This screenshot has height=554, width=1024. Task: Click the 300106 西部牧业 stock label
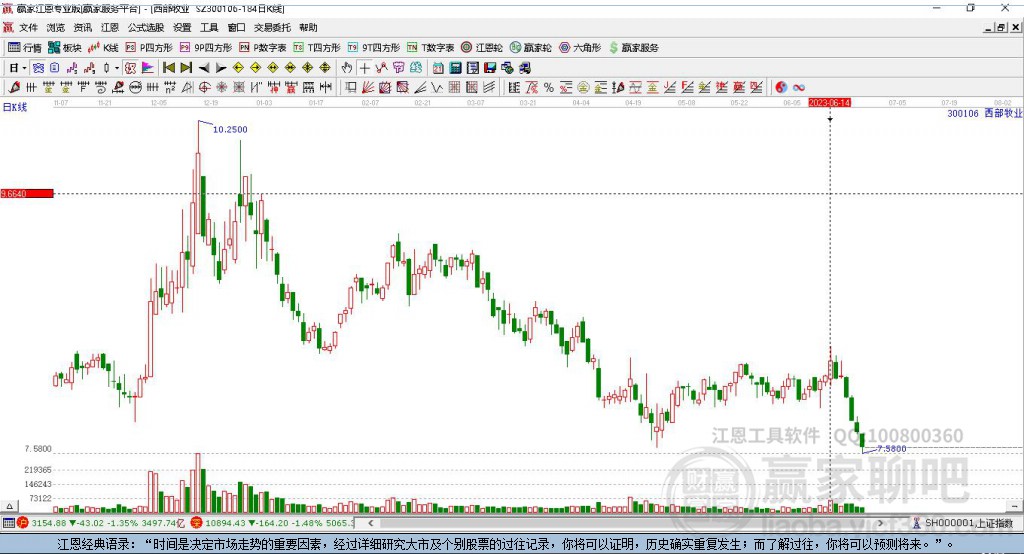coord(985,114)
